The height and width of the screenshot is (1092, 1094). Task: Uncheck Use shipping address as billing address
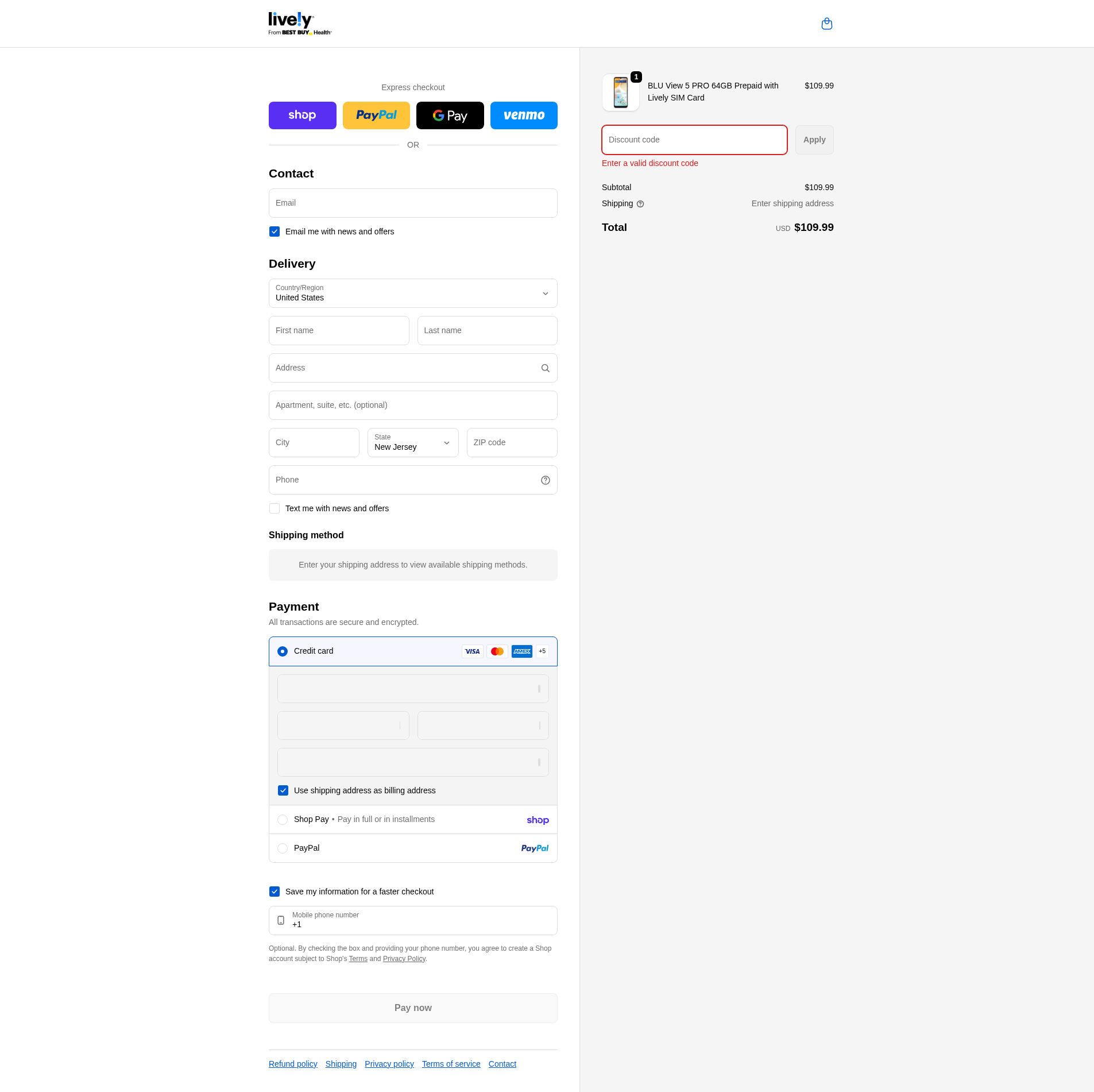click(283, 790)
